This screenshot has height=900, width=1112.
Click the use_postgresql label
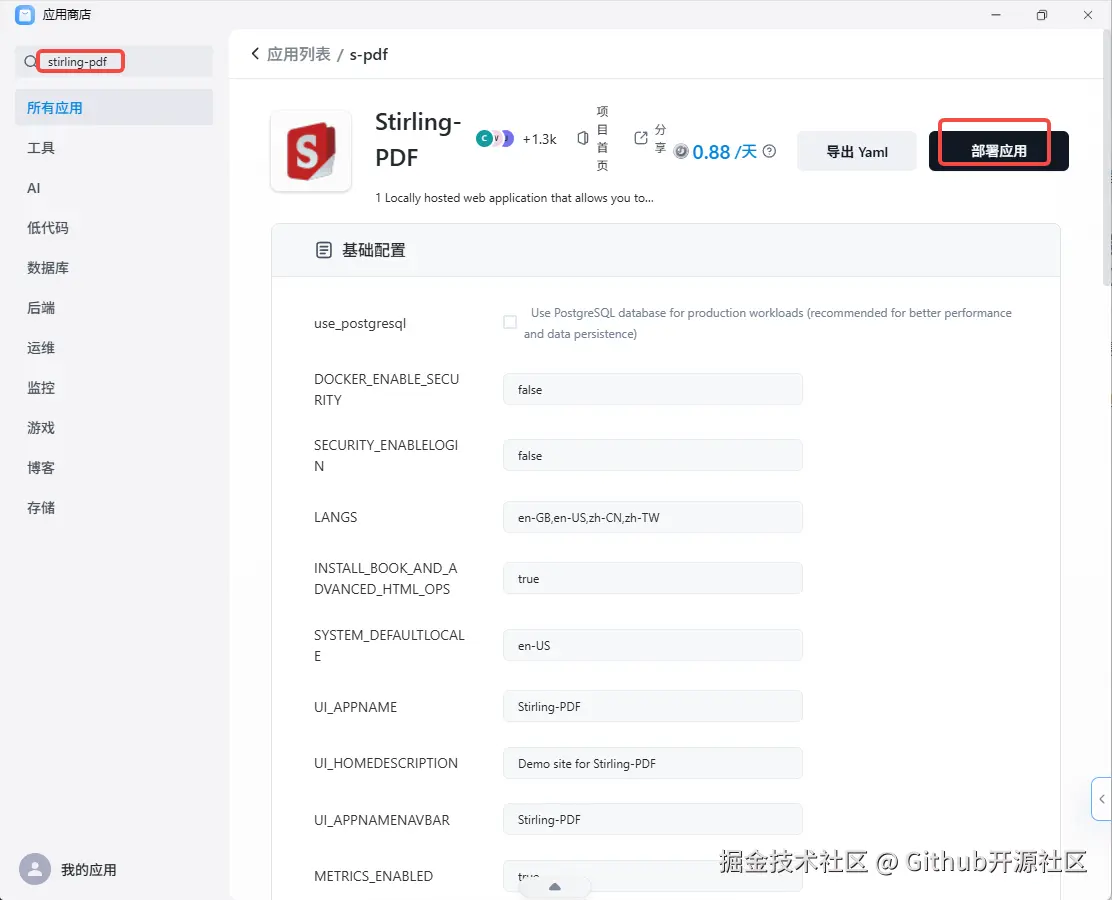(360, 323)
